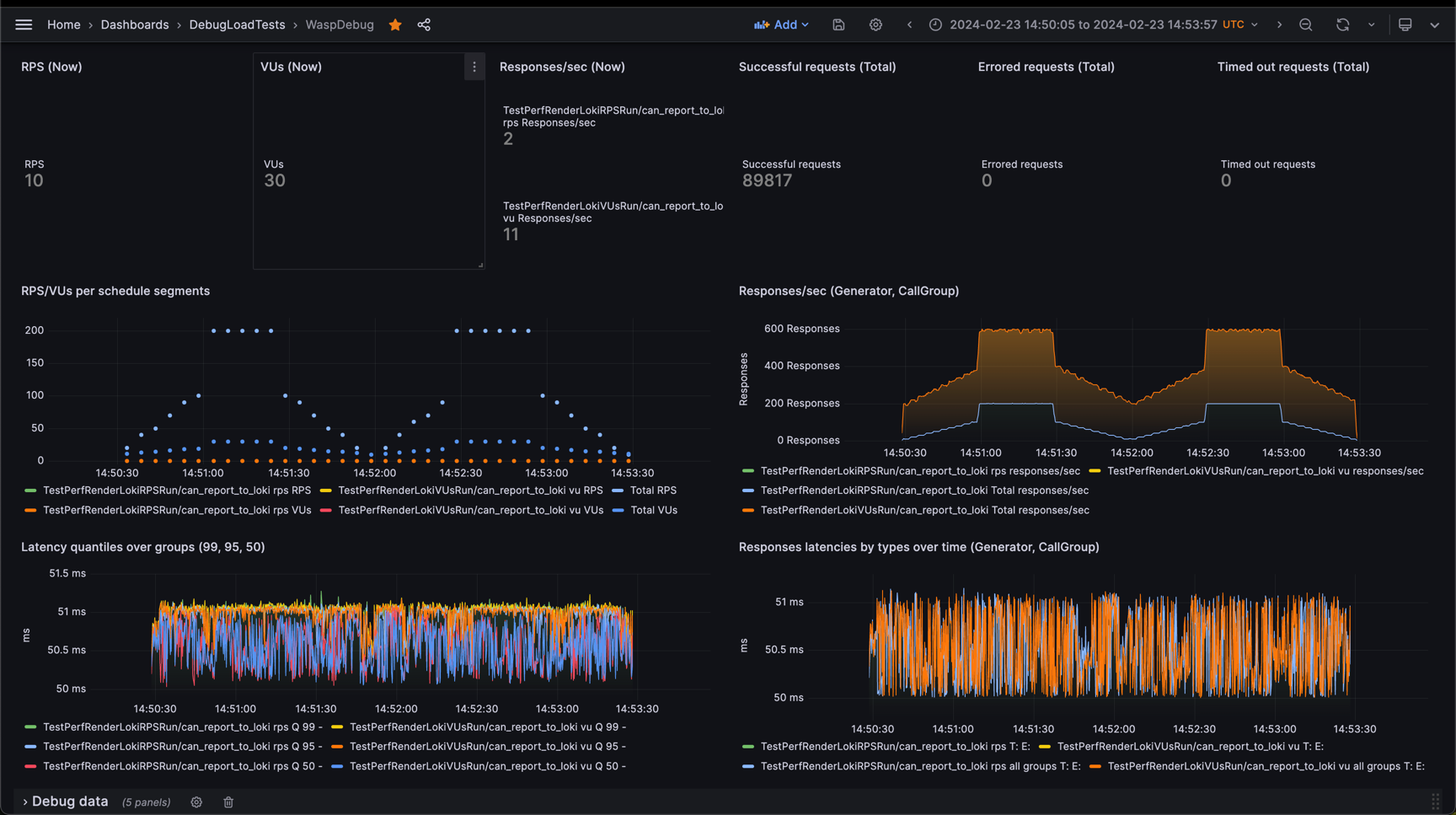Viewport: 1456px width, 815px height.
Task: Open Errored requests (Total) panel title
Action: pyautogui.click(x=1046, y=67)
